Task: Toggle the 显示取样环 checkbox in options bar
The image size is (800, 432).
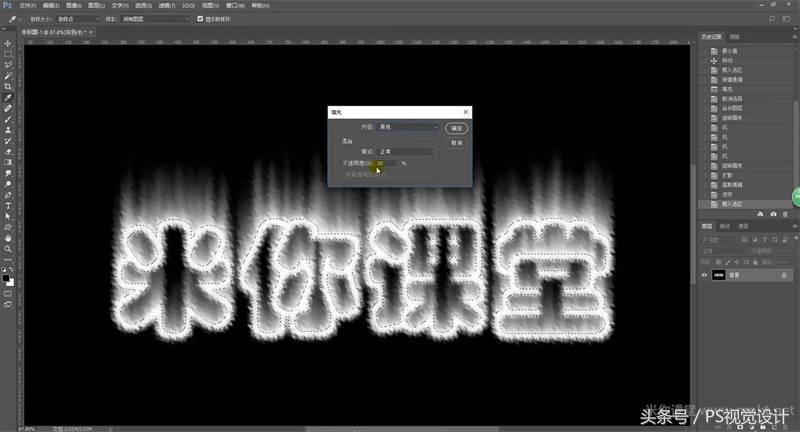Action: 200,19
